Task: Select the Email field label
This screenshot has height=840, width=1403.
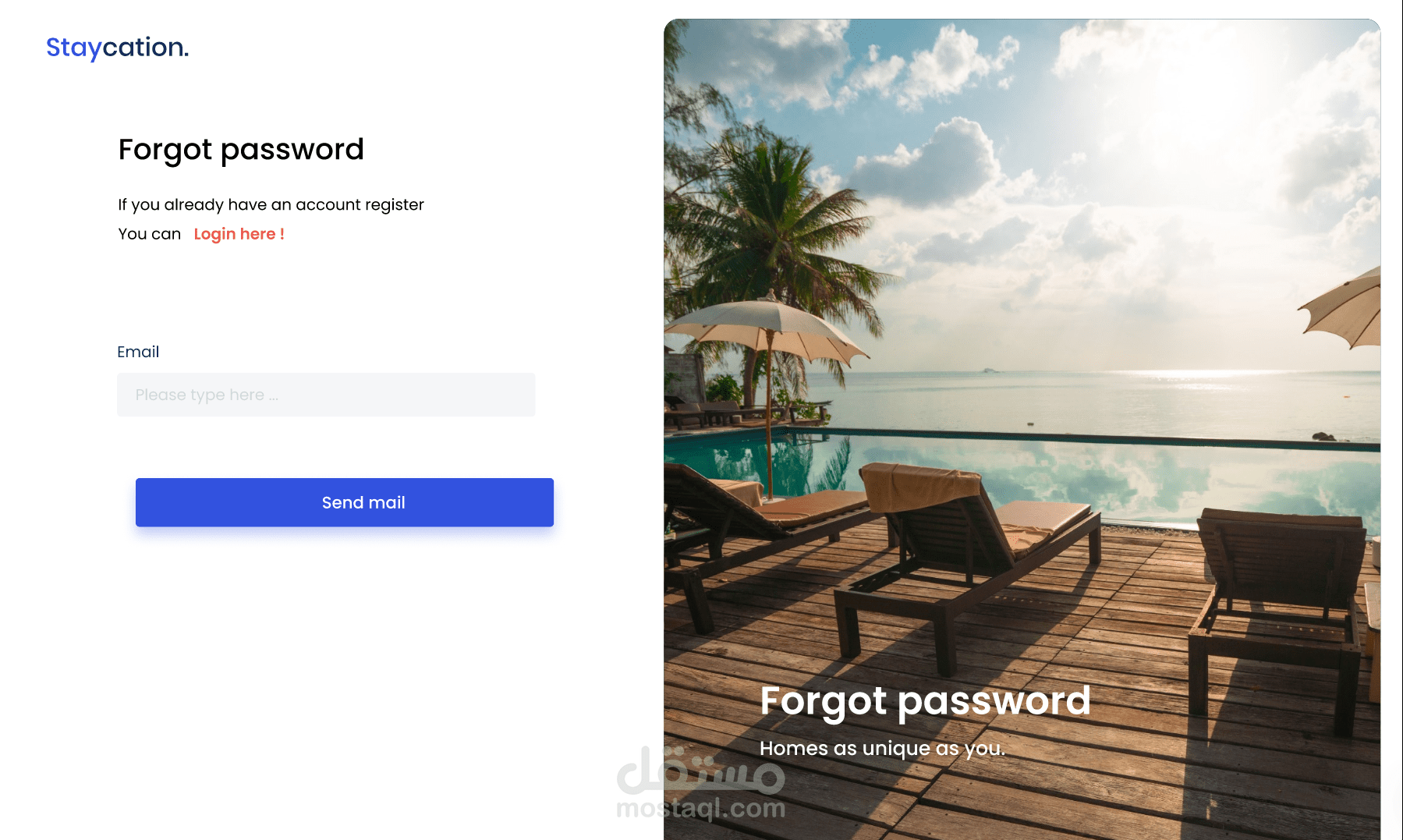Action: (138, 352)
